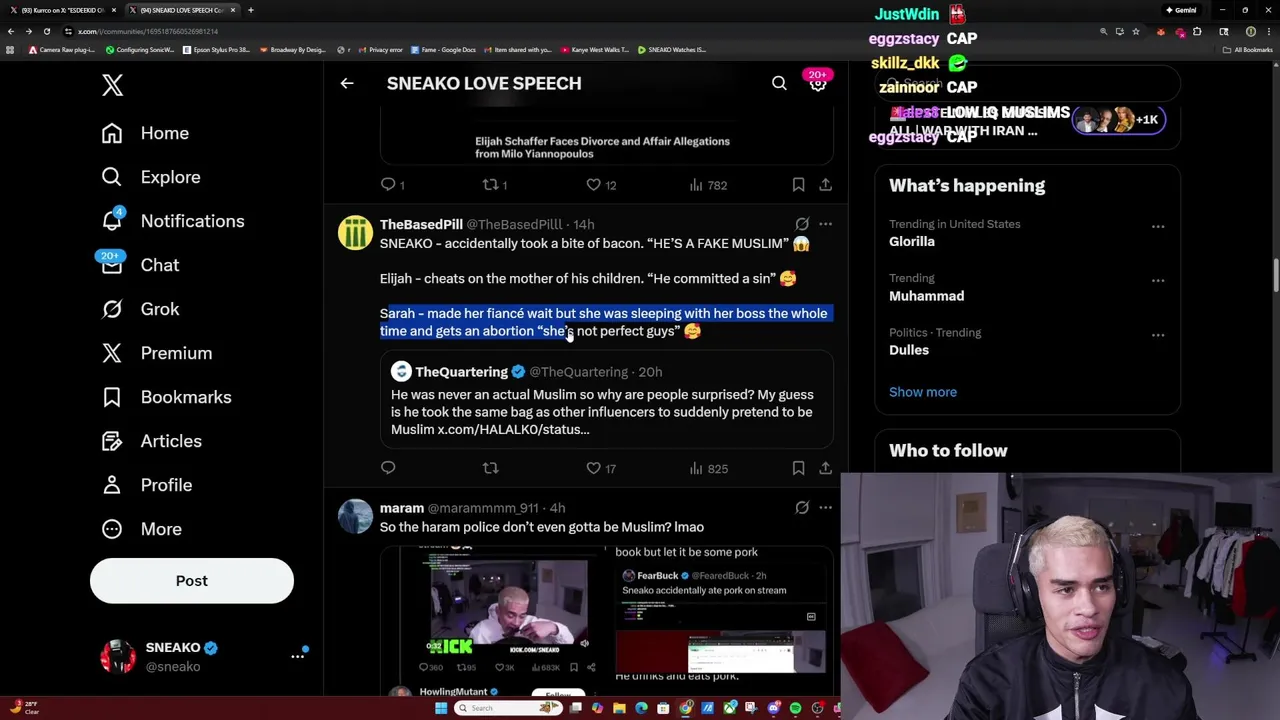
Task: Open the Windows Start menu
Action: [x=441, y=708]
